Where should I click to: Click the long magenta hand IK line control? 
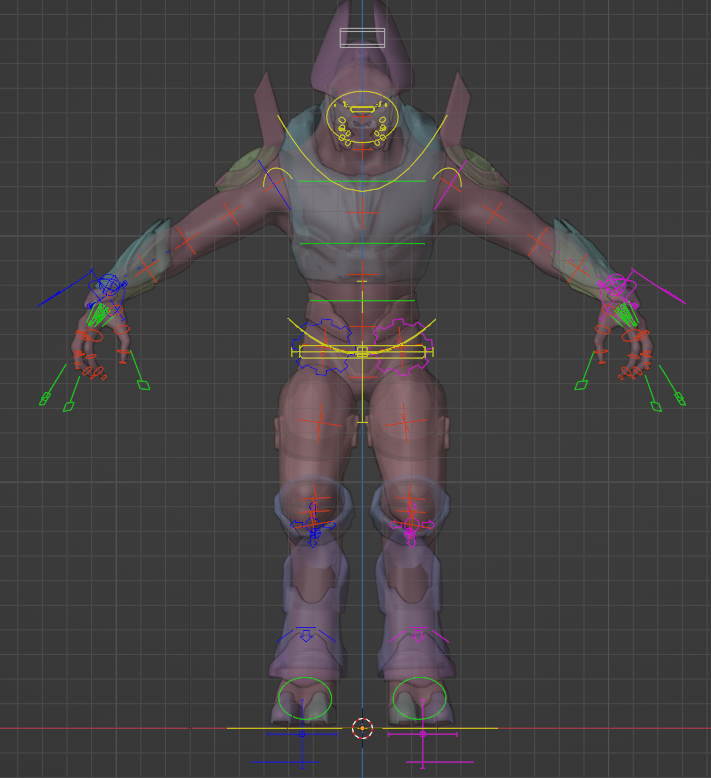(x=658, y=286)
